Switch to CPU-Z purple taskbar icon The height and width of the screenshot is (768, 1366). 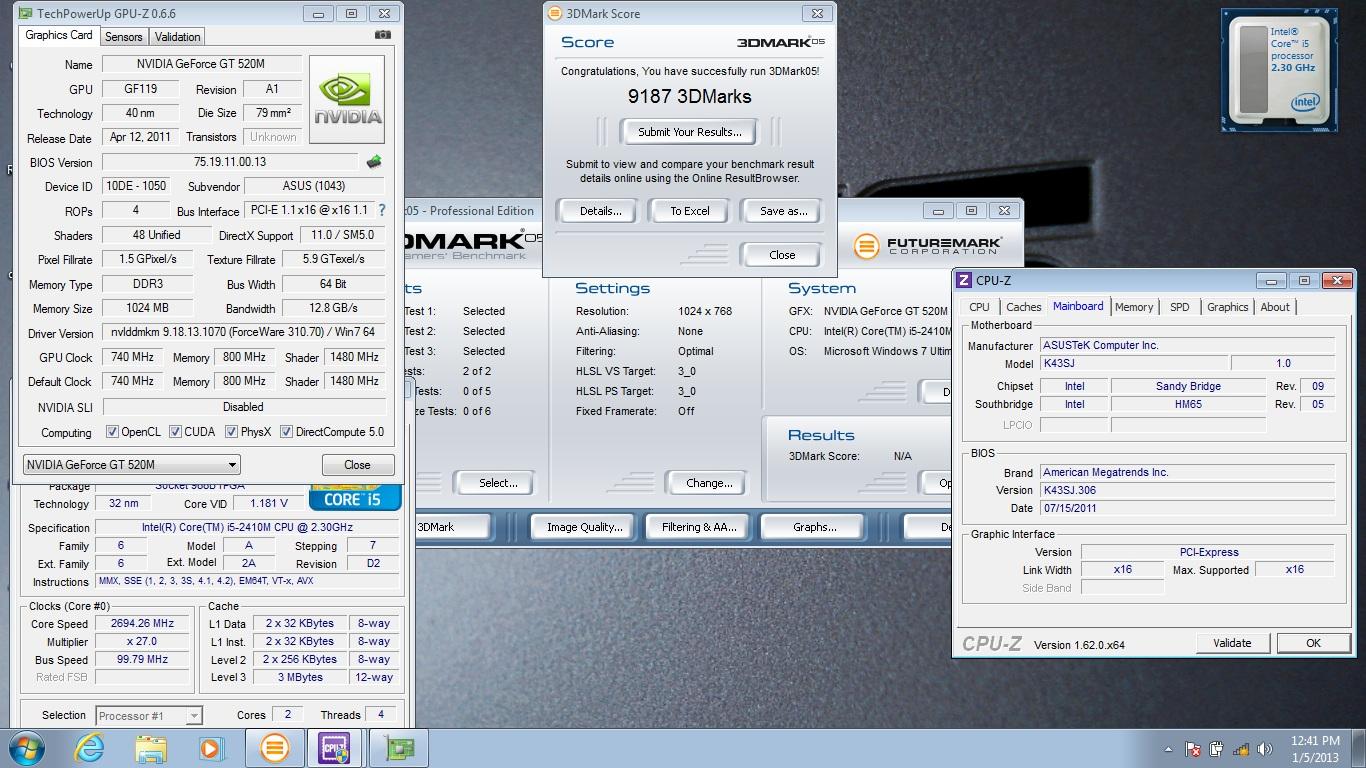(334, 748)
